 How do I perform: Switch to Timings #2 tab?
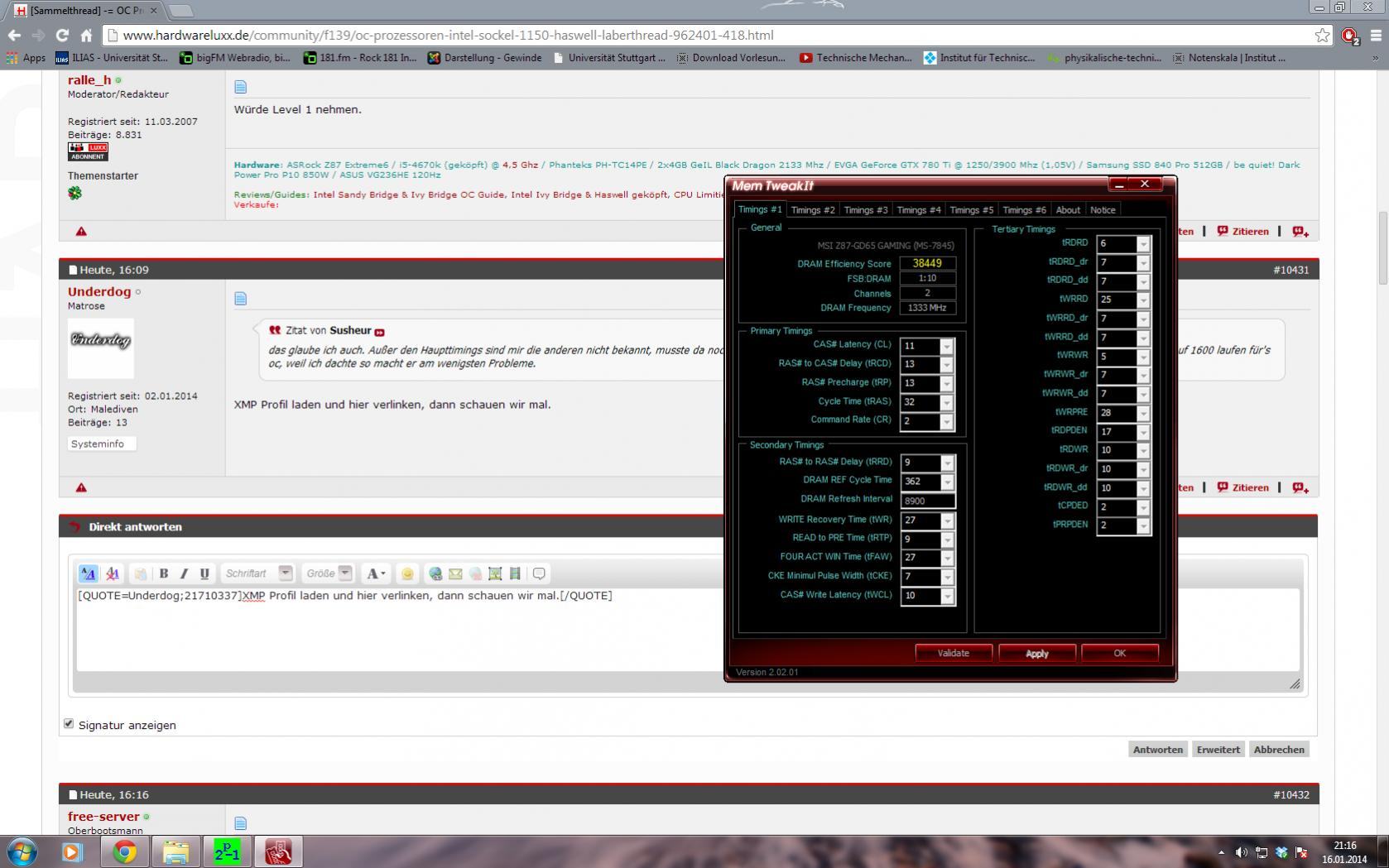(813, 210)
